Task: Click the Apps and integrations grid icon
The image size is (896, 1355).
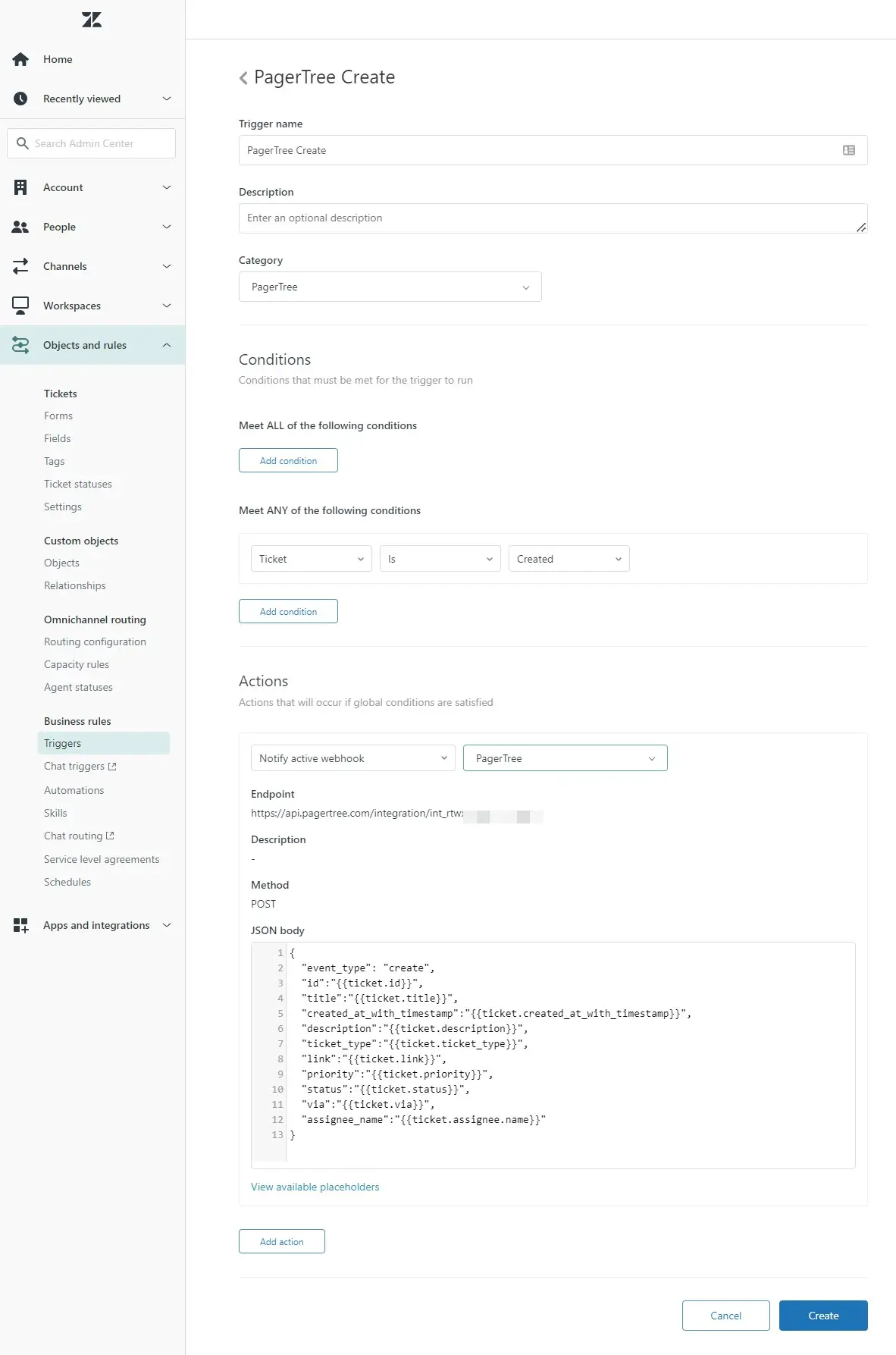Action: [20, 925]
